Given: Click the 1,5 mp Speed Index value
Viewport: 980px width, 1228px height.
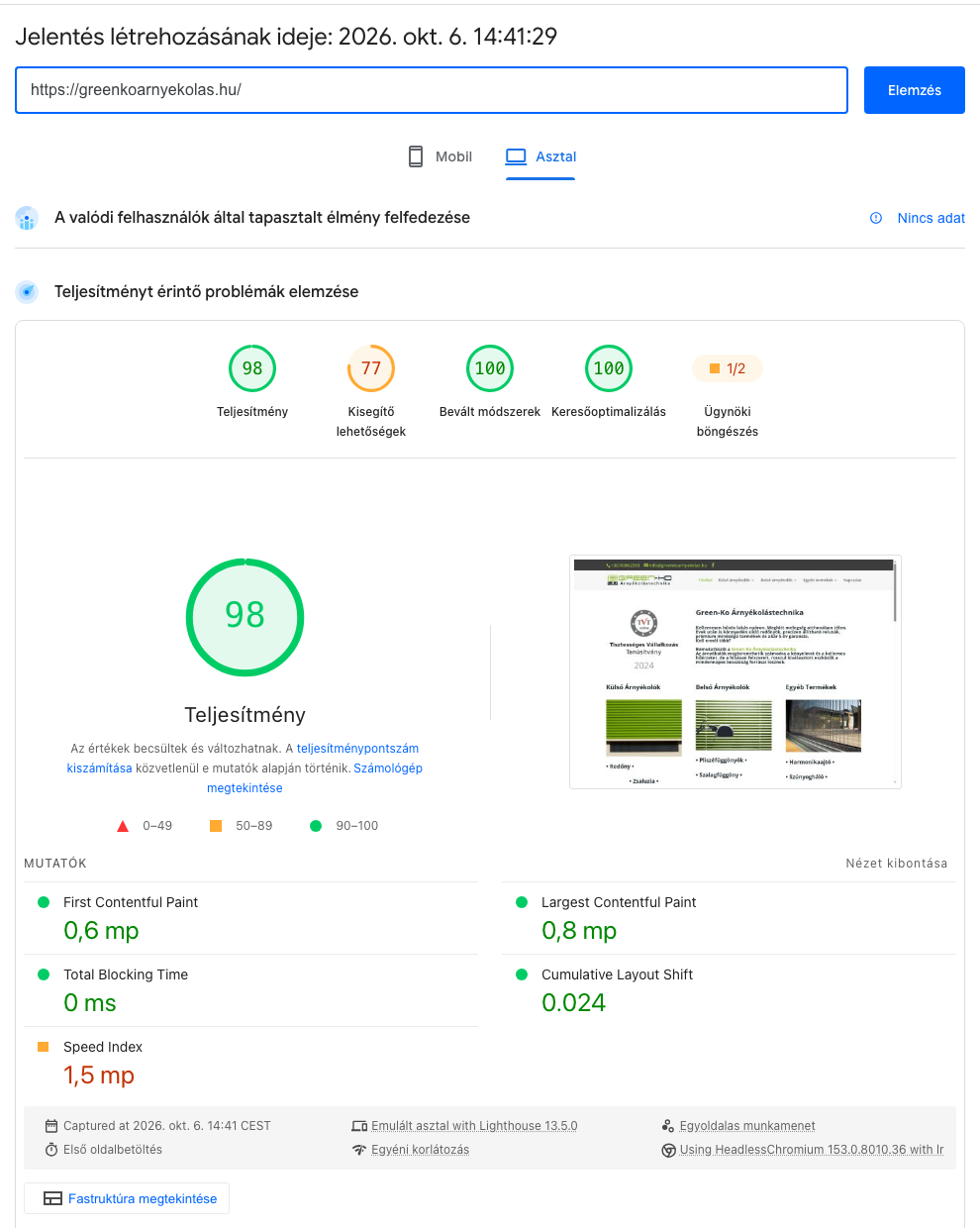Looking at the screenshot, I should (x=99, y=1075).
